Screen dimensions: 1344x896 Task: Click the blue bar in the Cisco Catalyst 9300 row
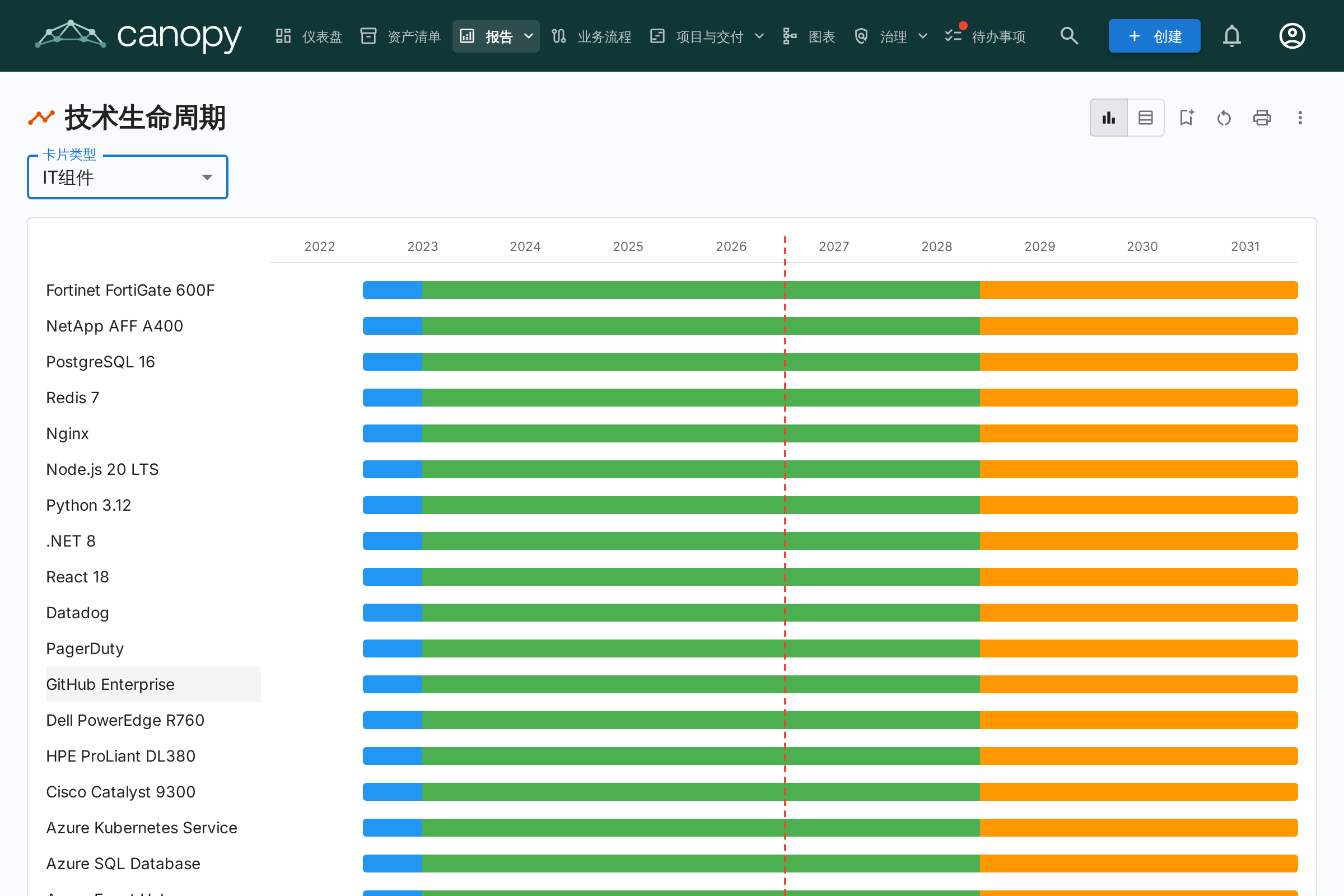[x=393, y=792]
